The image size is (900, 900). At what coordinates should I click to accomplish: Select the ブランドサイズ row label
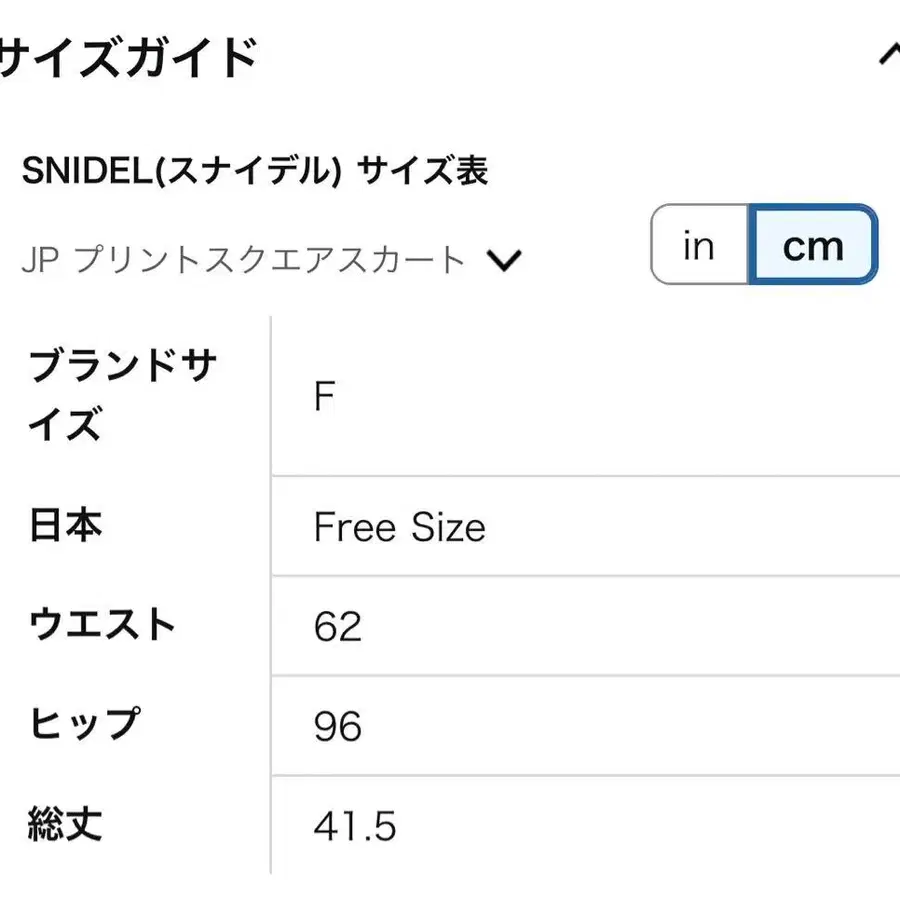coord(122,396)
